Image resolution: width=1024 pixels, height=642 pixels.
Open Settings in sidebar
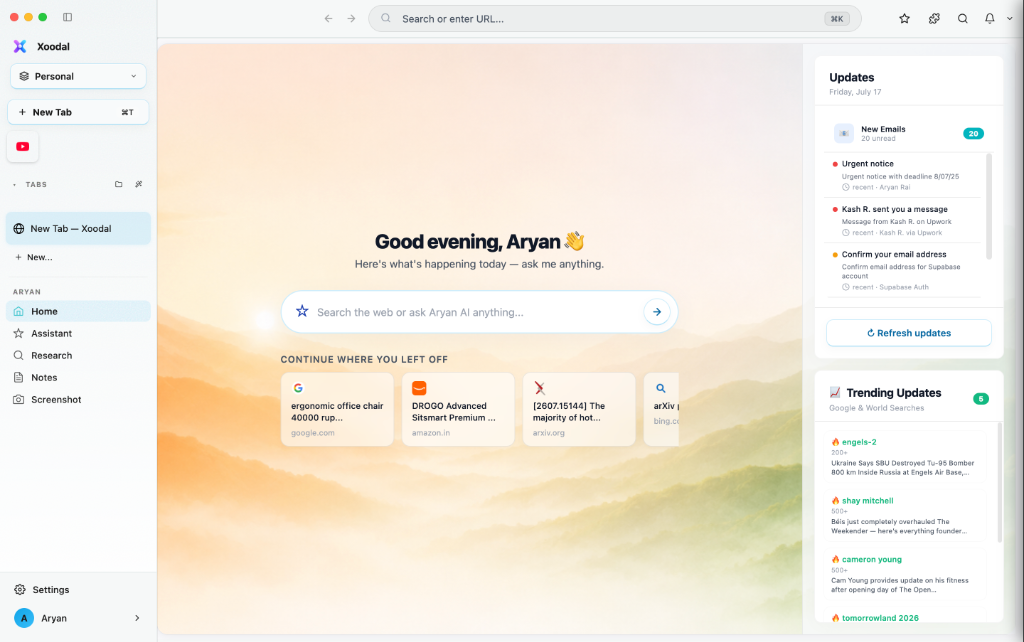pos(78,590)
